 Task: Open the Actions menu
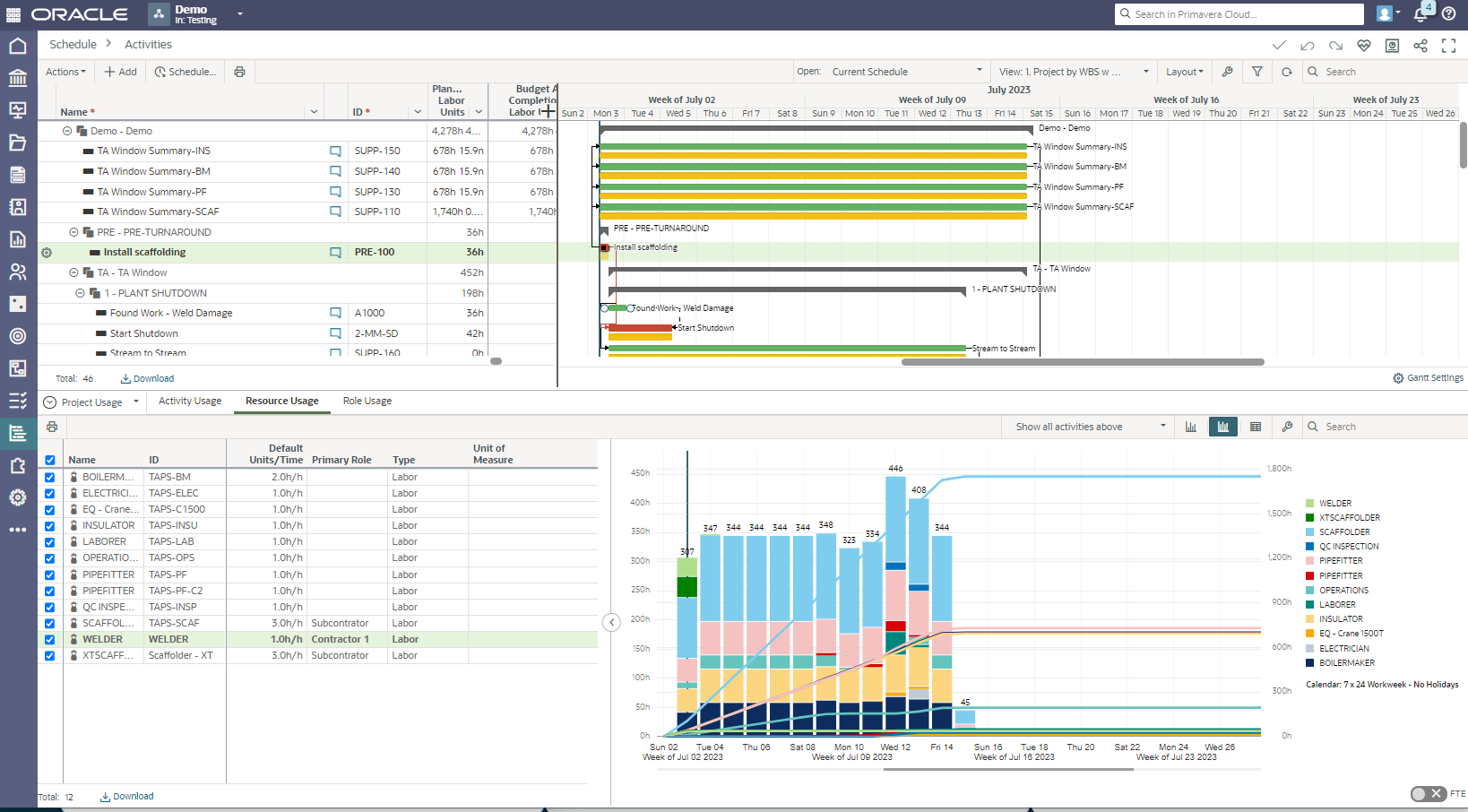[65, 72]
